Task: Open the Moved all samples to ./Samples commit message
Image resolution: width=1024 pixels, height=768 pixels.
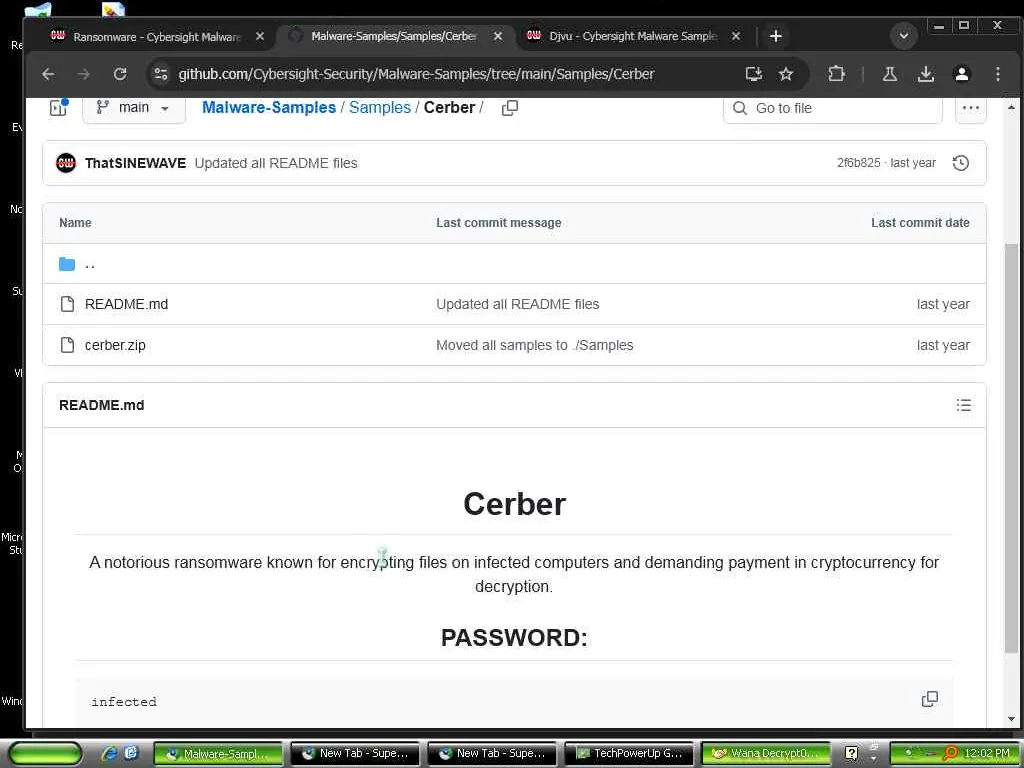Action: tap(535, 345)
